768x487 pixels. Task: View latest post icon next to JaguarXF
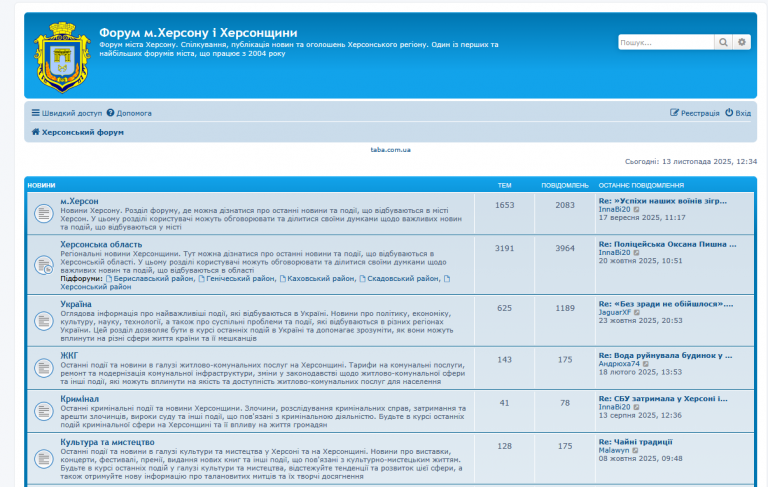click(x=637, y=313)
